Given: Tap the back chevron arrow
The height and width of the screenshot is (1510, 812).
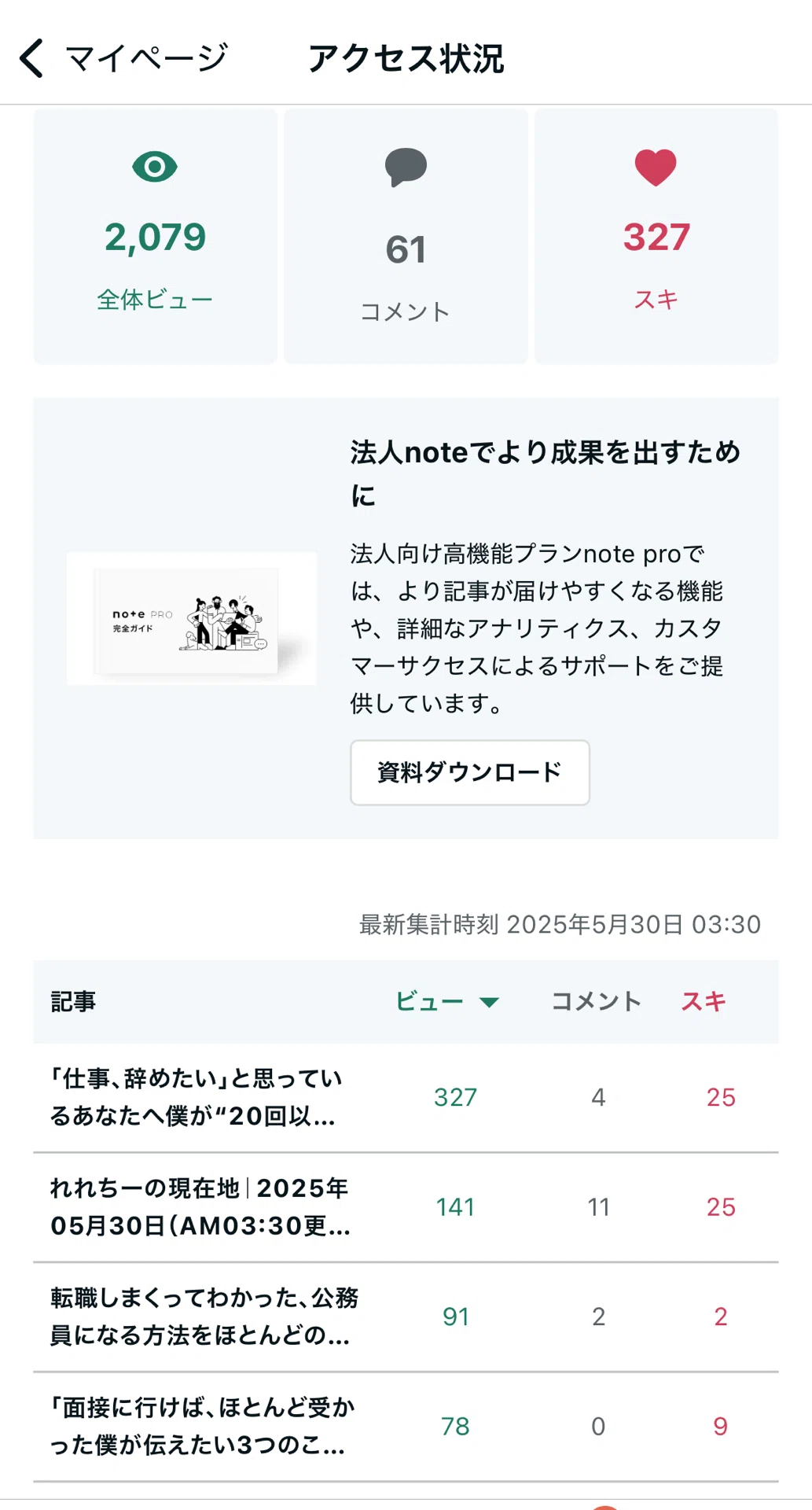Looking at the screenshot, I should 31,59.
